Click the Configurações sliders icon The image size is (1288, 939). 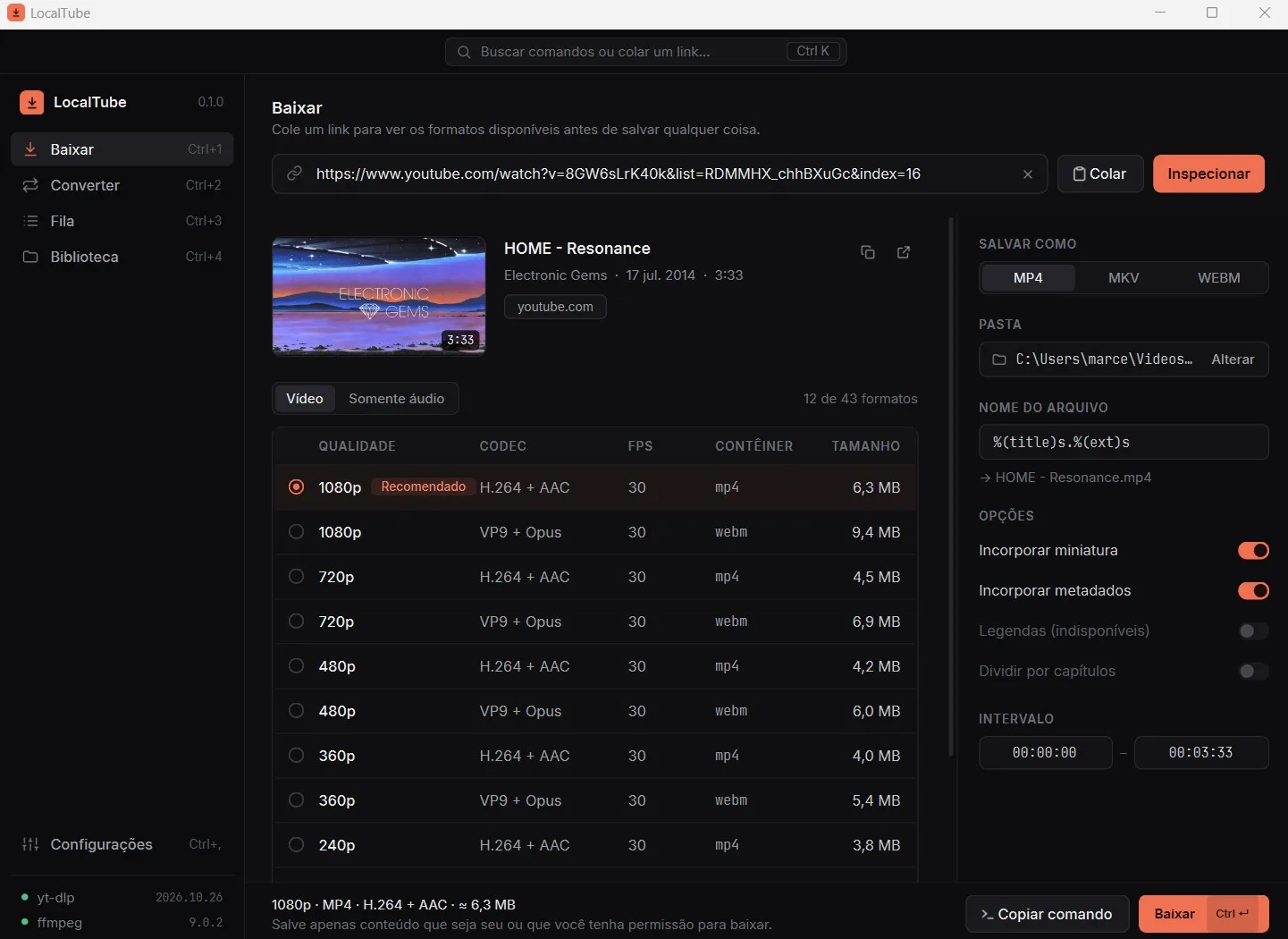tap(30, 844)
